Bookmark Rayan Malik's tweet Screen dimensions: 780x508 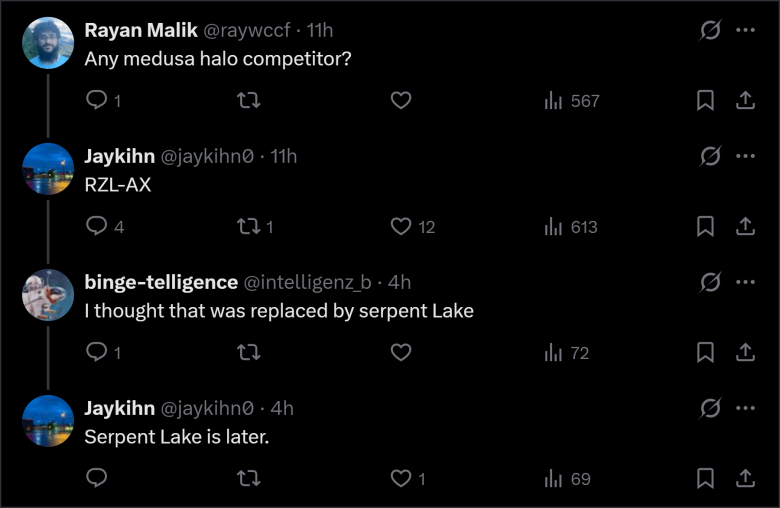pyautogui.click(x=705, y=101)
